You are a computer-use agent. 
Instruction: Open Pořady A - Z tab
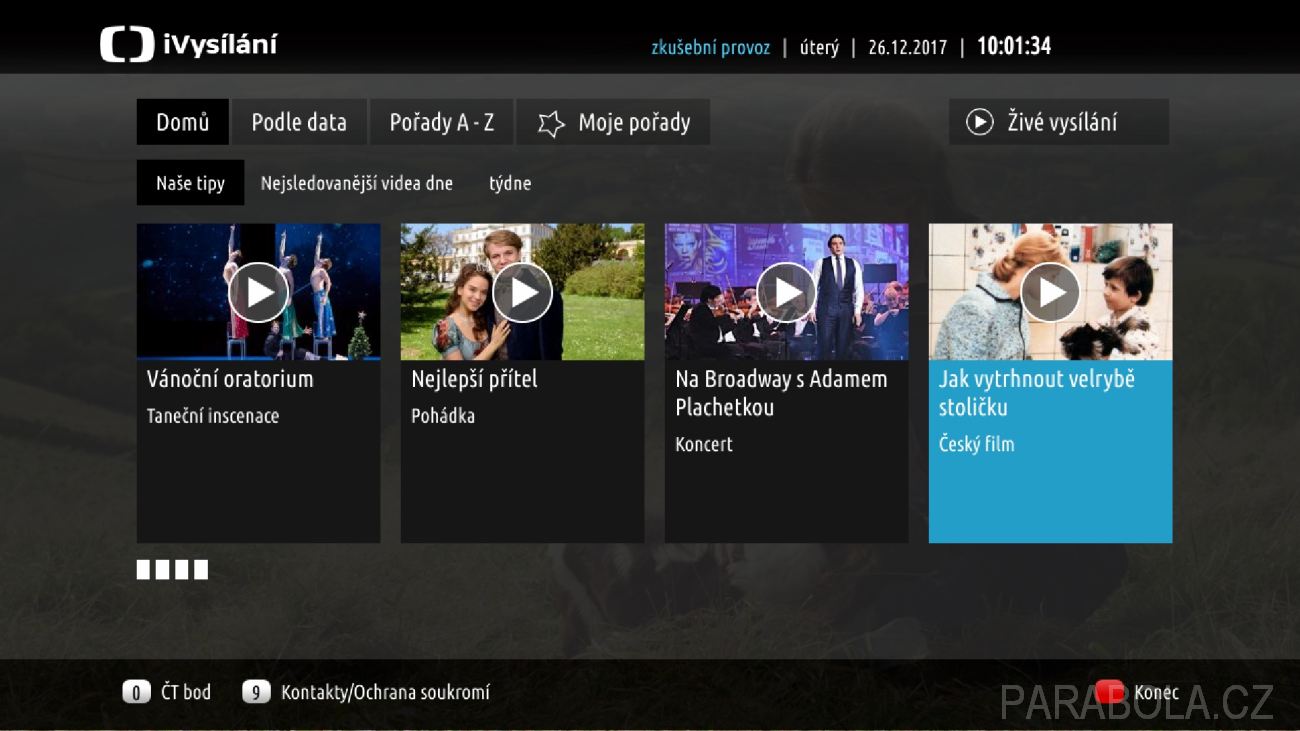(442, 122)
